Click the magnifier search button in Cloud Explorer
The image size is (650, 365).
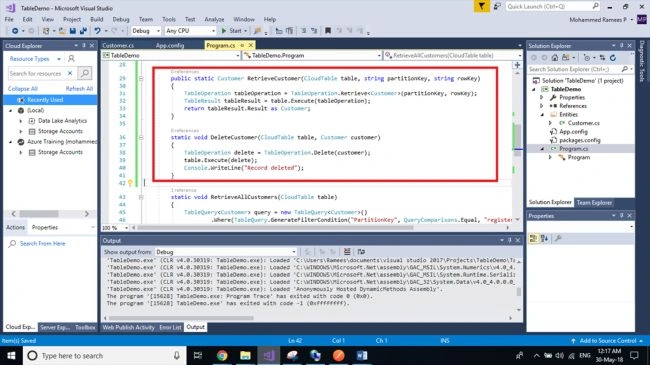click(x=85, y=73)
